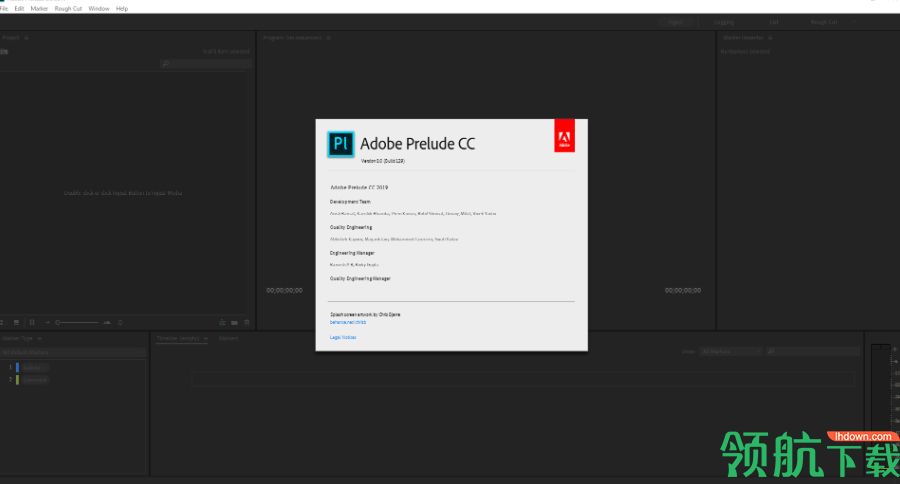Click the right 00;00;00;00 duration timecode

pos(683,291)
